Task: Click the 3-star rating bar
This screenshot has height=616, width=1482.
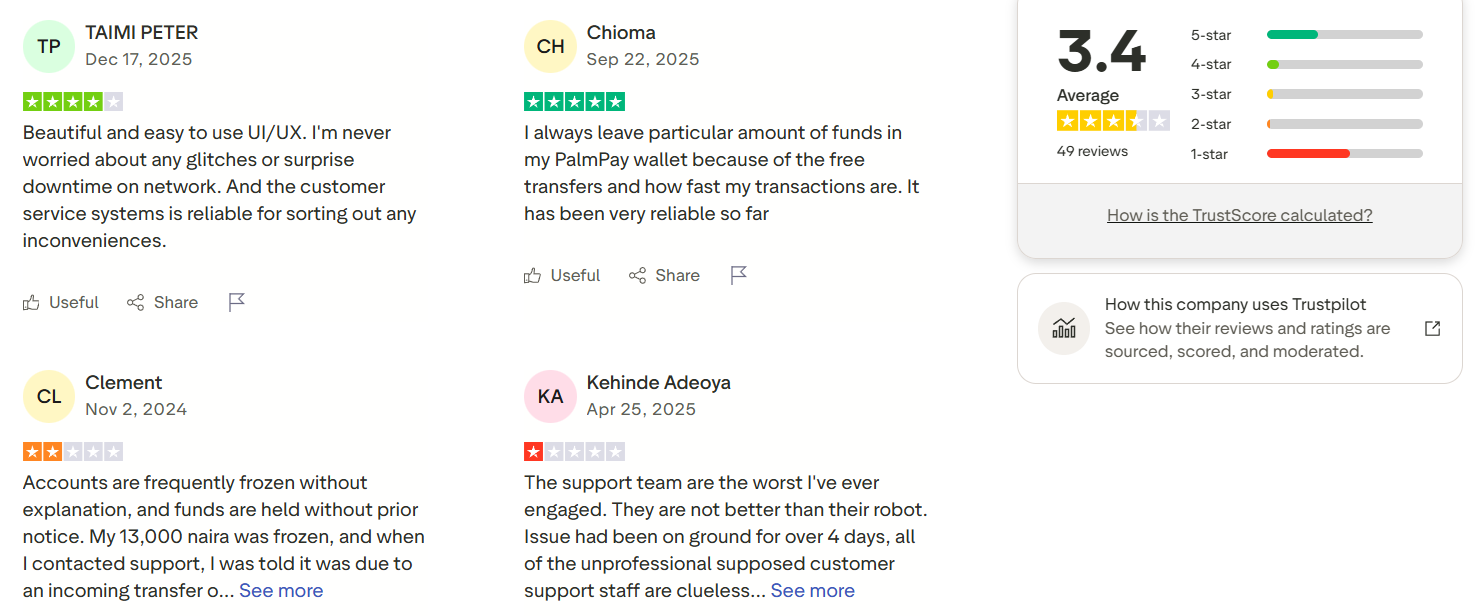Action: [x=1344, y=95]
